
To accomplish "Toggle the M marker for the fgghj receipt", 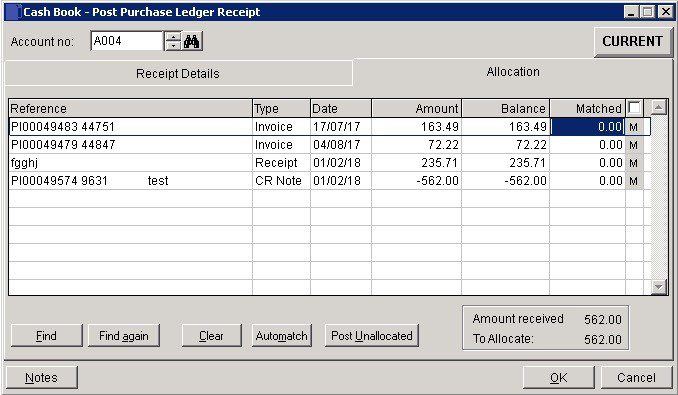I will (633, 163).
